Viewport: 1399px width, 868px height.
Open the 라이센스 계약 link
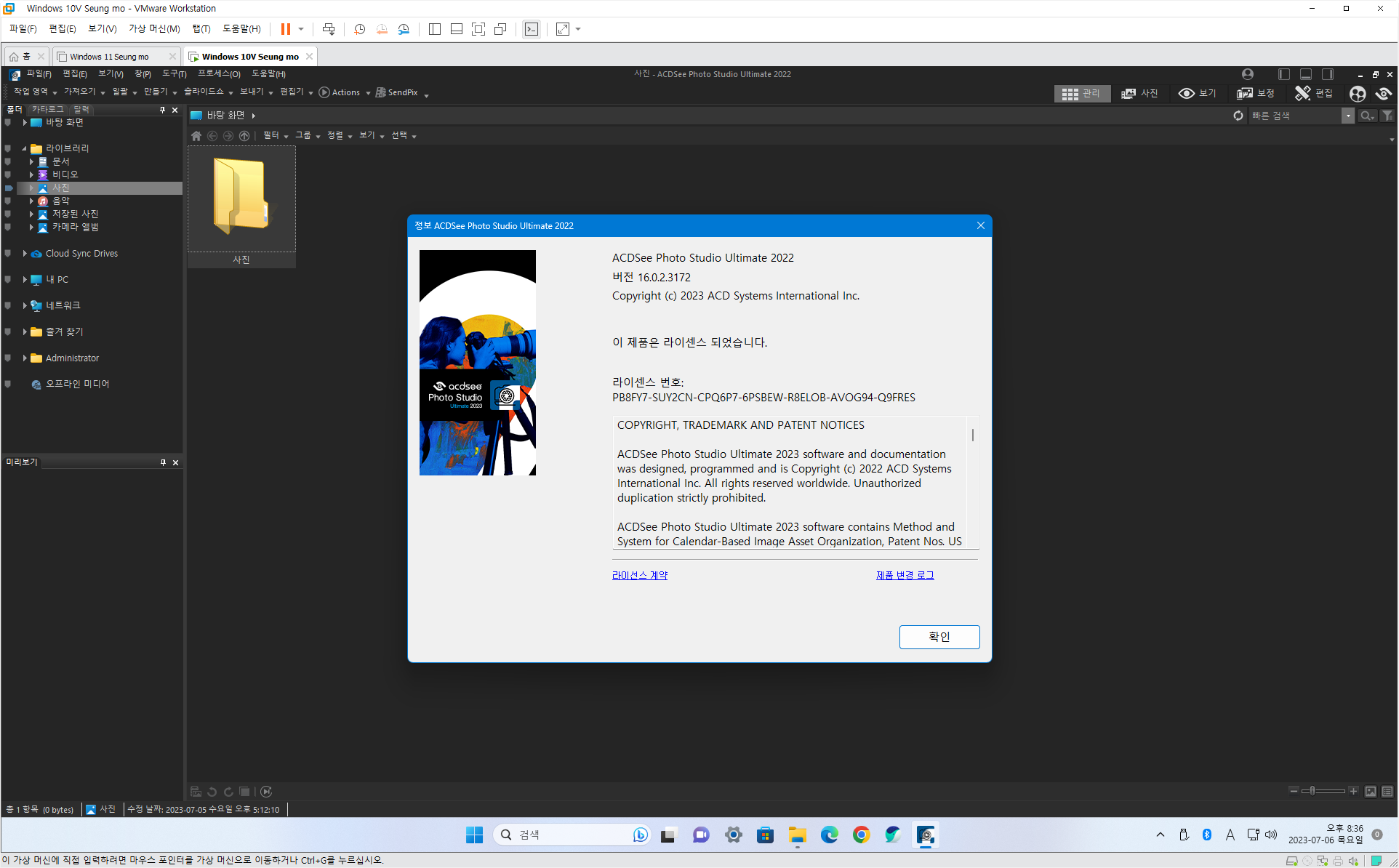click(x=639, y=575)
